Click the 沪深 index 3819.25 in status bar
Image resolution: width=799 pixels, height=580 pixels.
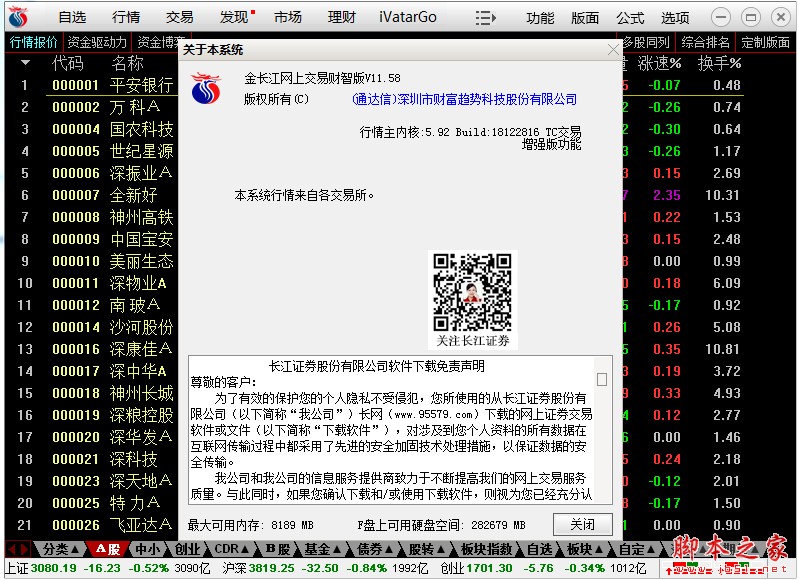point(271,568)
